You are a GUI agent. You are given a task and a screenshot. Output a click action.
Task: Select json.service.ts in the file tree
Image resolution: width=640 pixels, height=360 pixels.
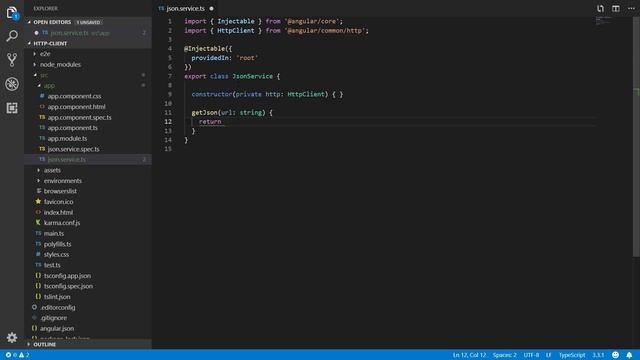point(88,160)
